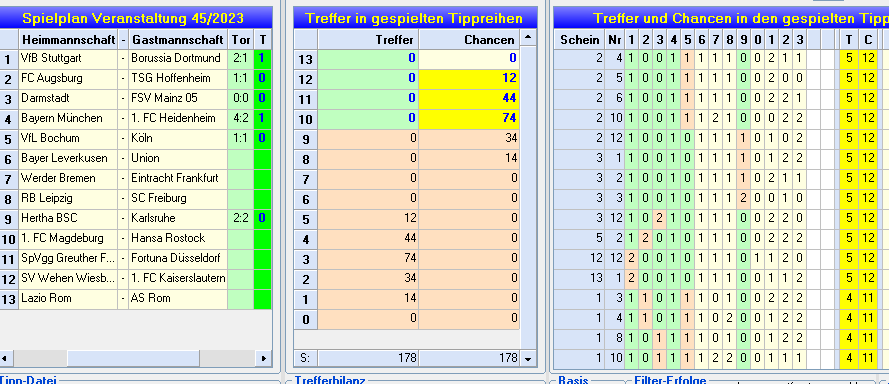Select Bayer Leverkusen cell
This screenshot has width=889, height=384.
68,158
